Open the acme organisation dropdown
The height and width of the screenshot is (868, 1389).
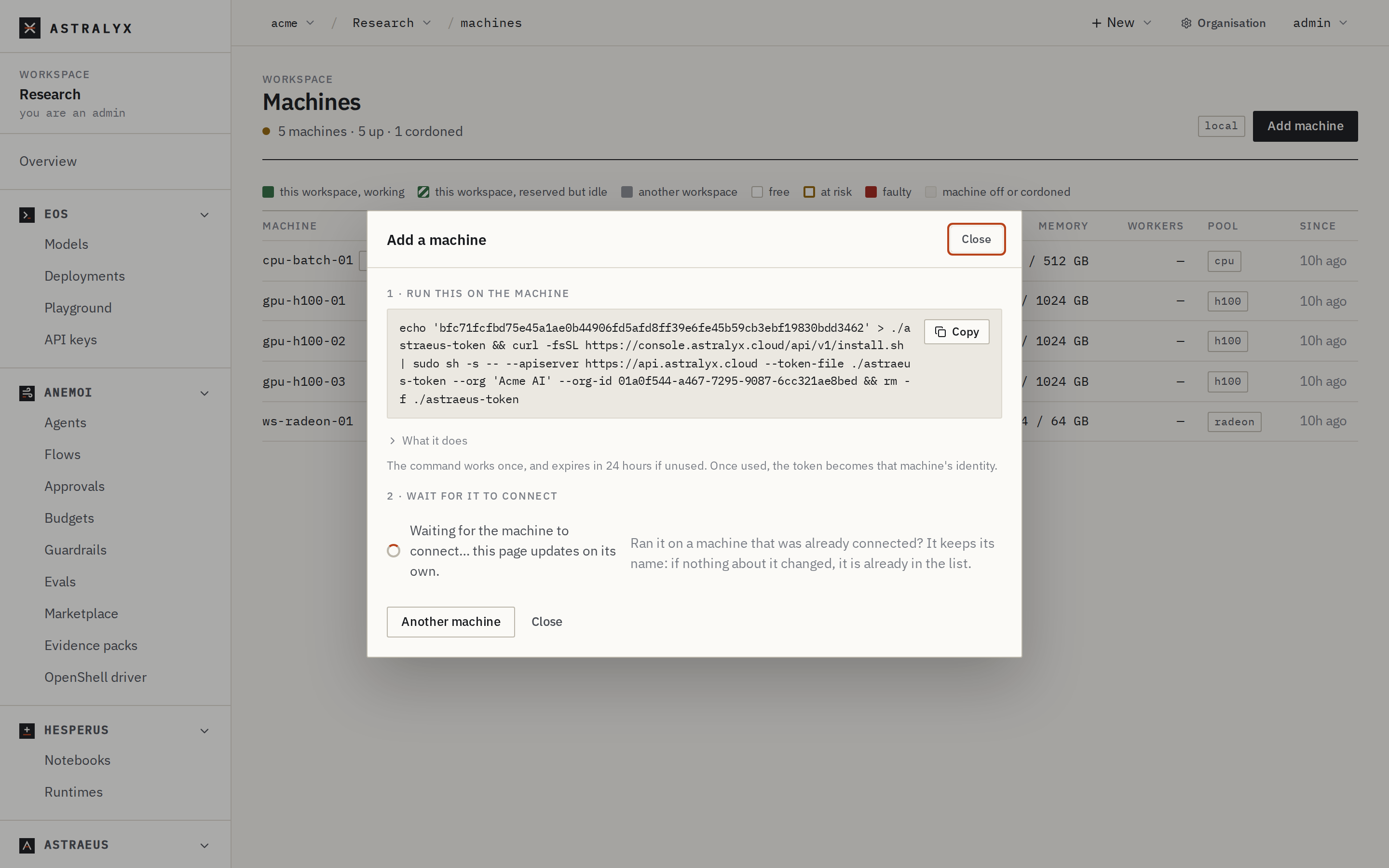[293, 23]
